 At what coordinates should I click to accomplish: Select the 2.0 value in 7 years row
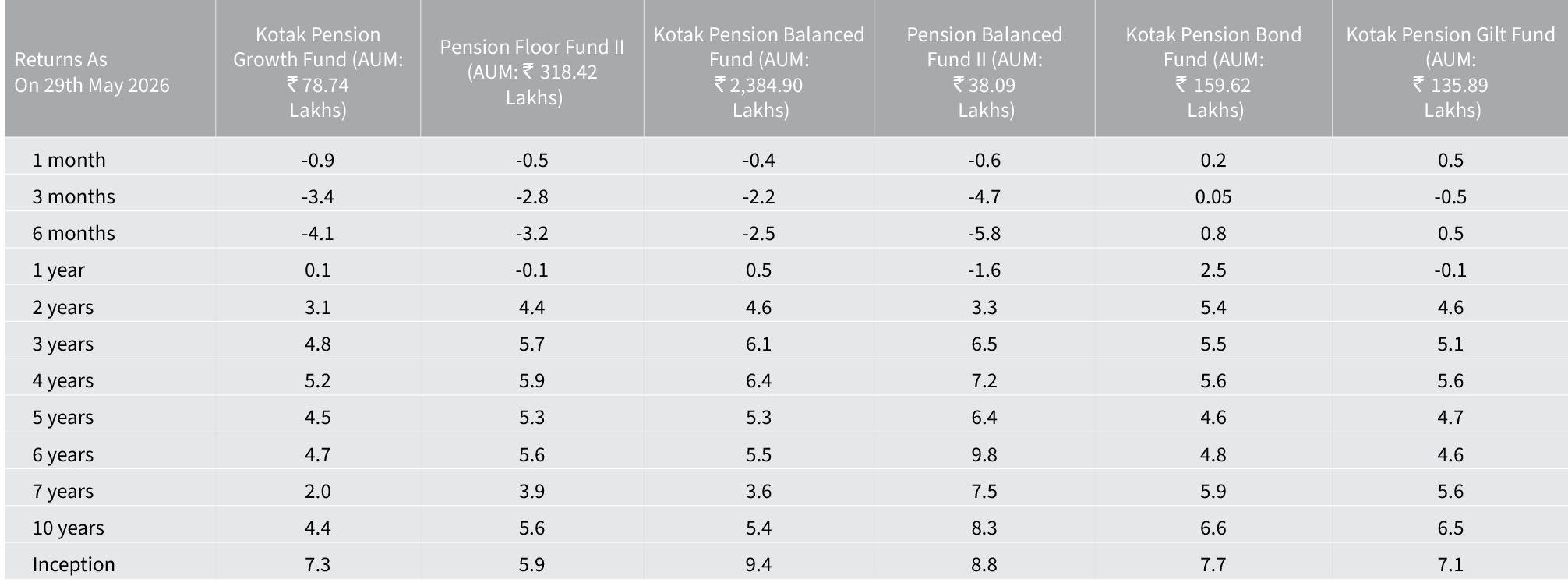coord(318,491)
